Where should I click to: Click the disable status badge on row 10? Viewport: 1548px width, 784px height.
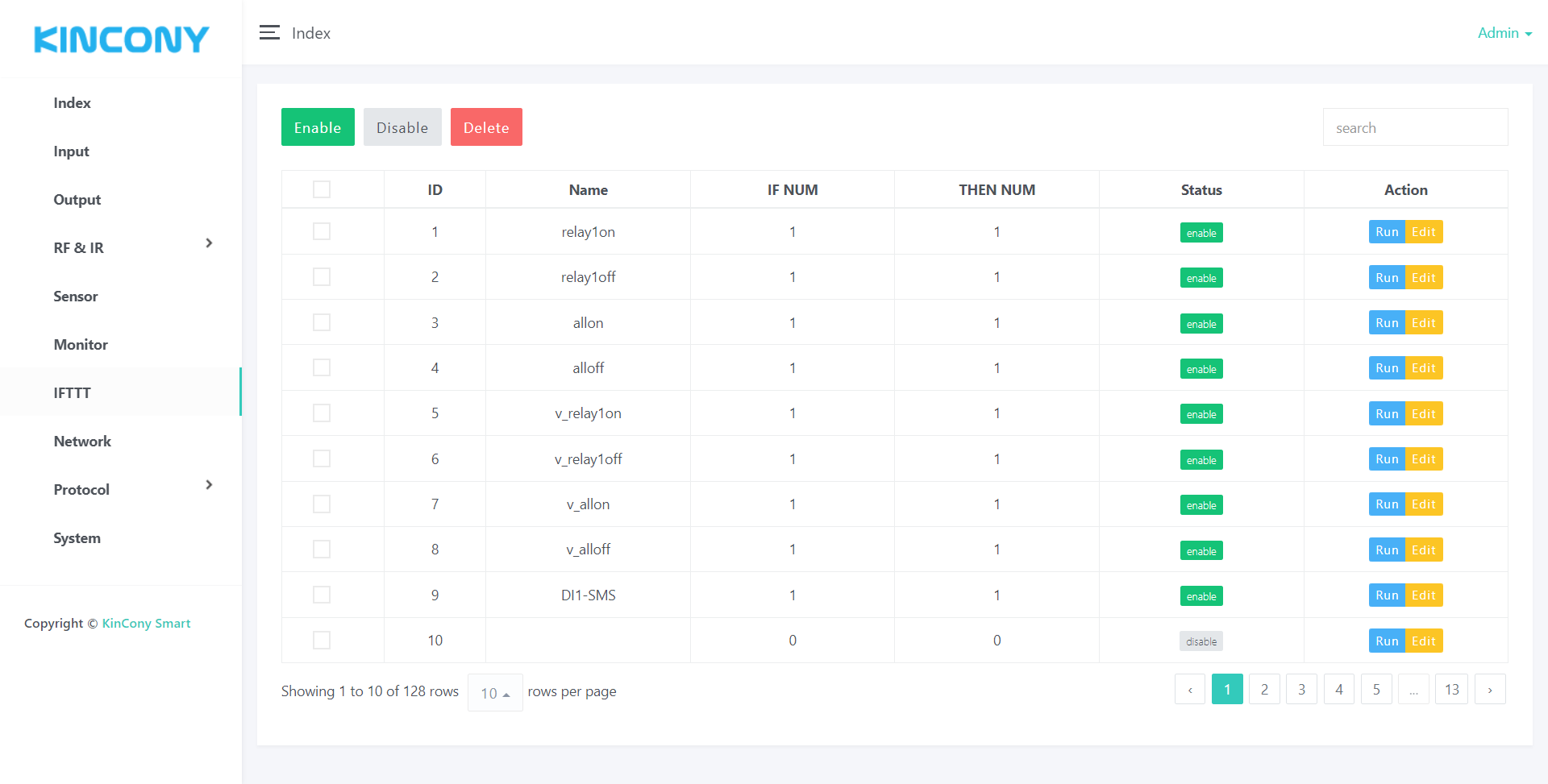click(x=1201, y=641)
